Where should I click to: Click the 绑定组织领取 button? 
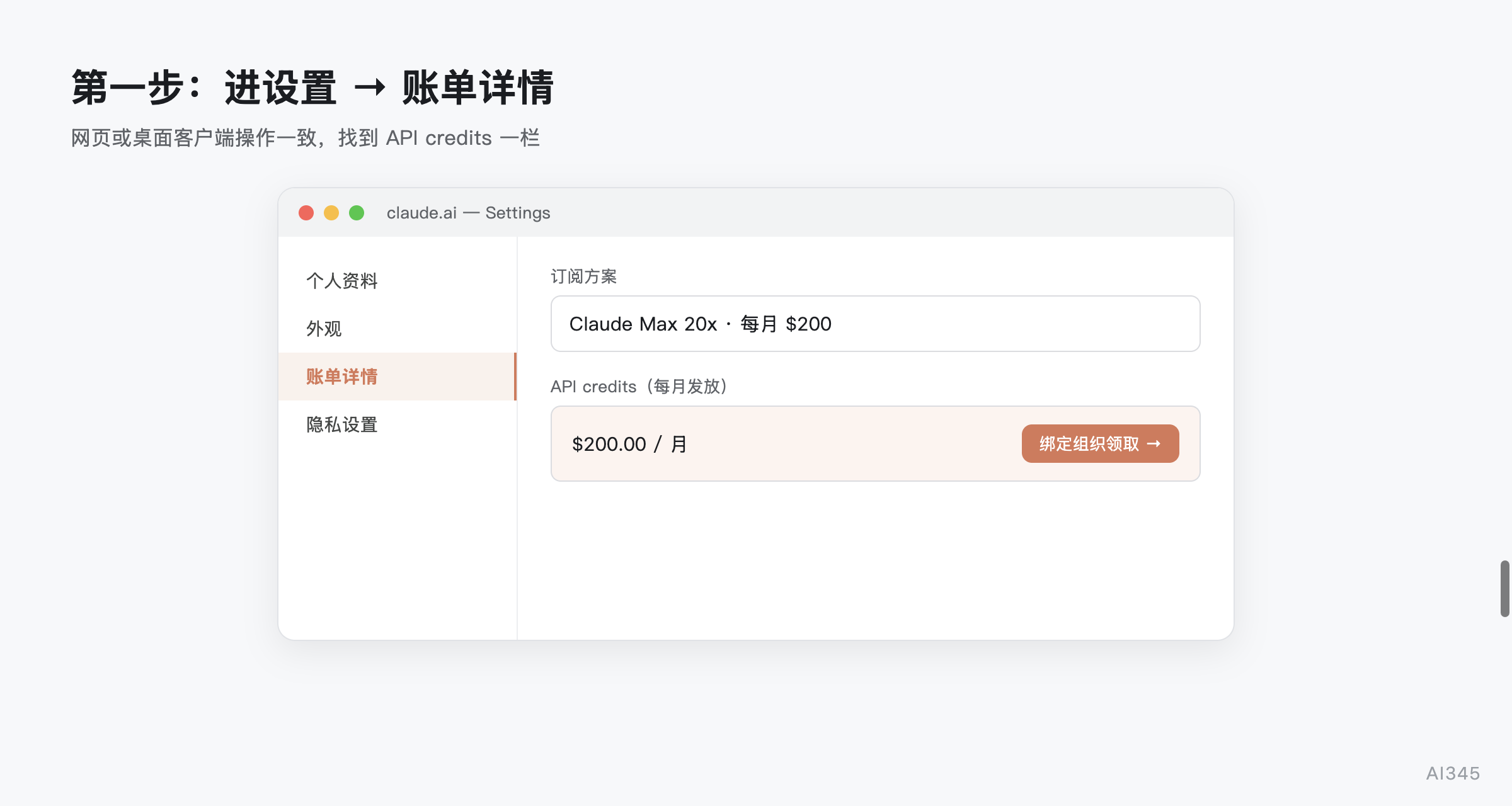tap(1100, 444)
